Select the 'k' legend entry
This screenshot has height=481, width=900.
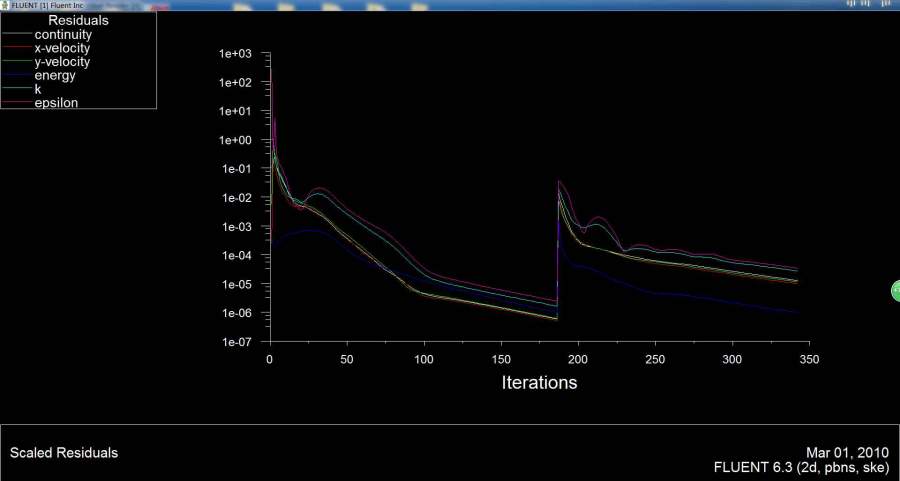point(37,89)
